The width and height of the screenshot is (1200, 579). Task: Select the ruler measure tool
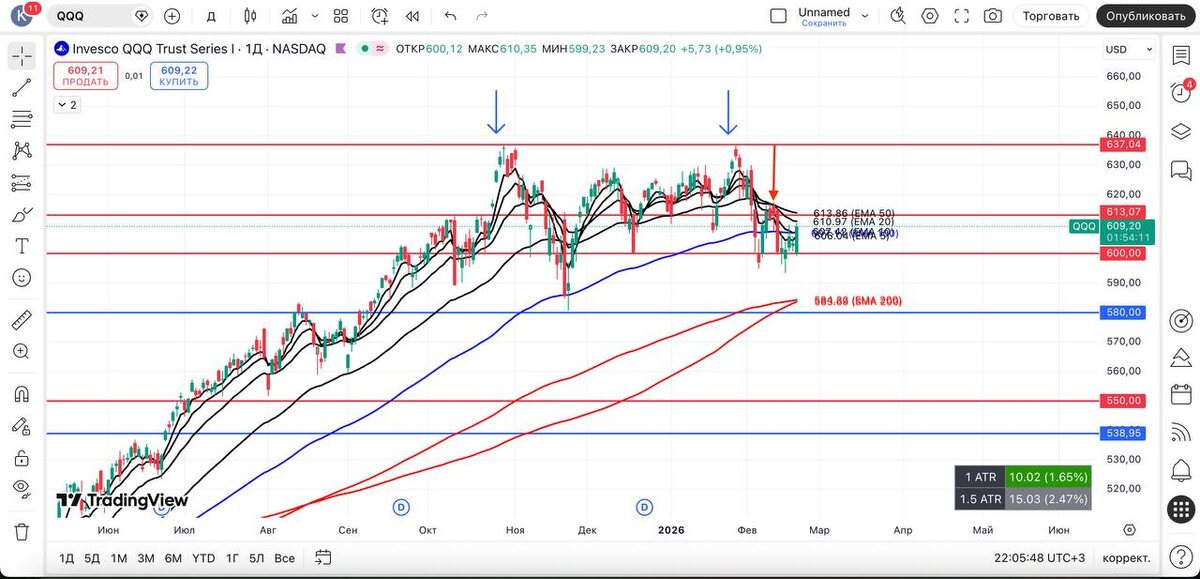pos(21,320)
